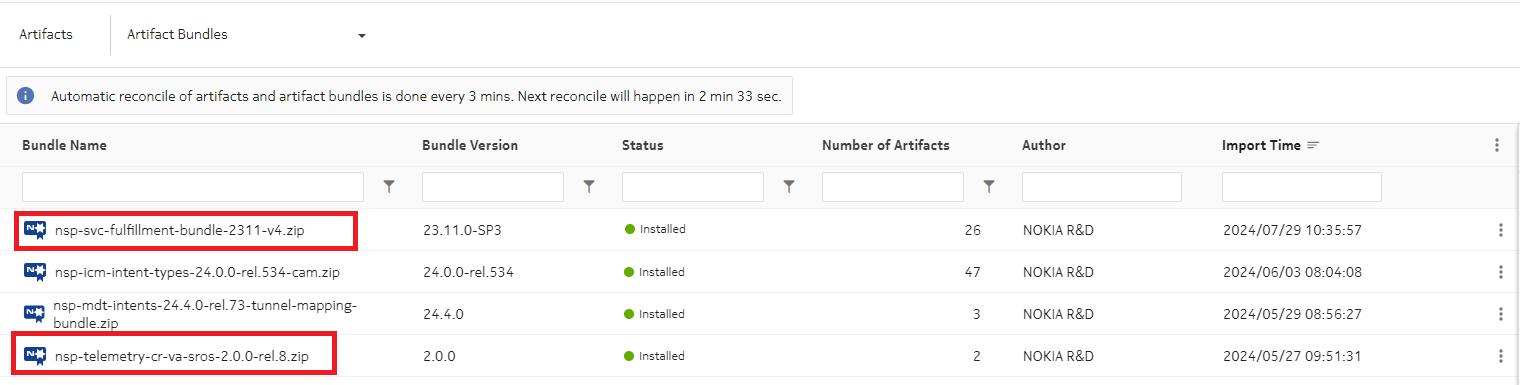Click the Bundle Name filter input
The width and height of the screenshot is (1520, 385).
(x=193, y=187)
